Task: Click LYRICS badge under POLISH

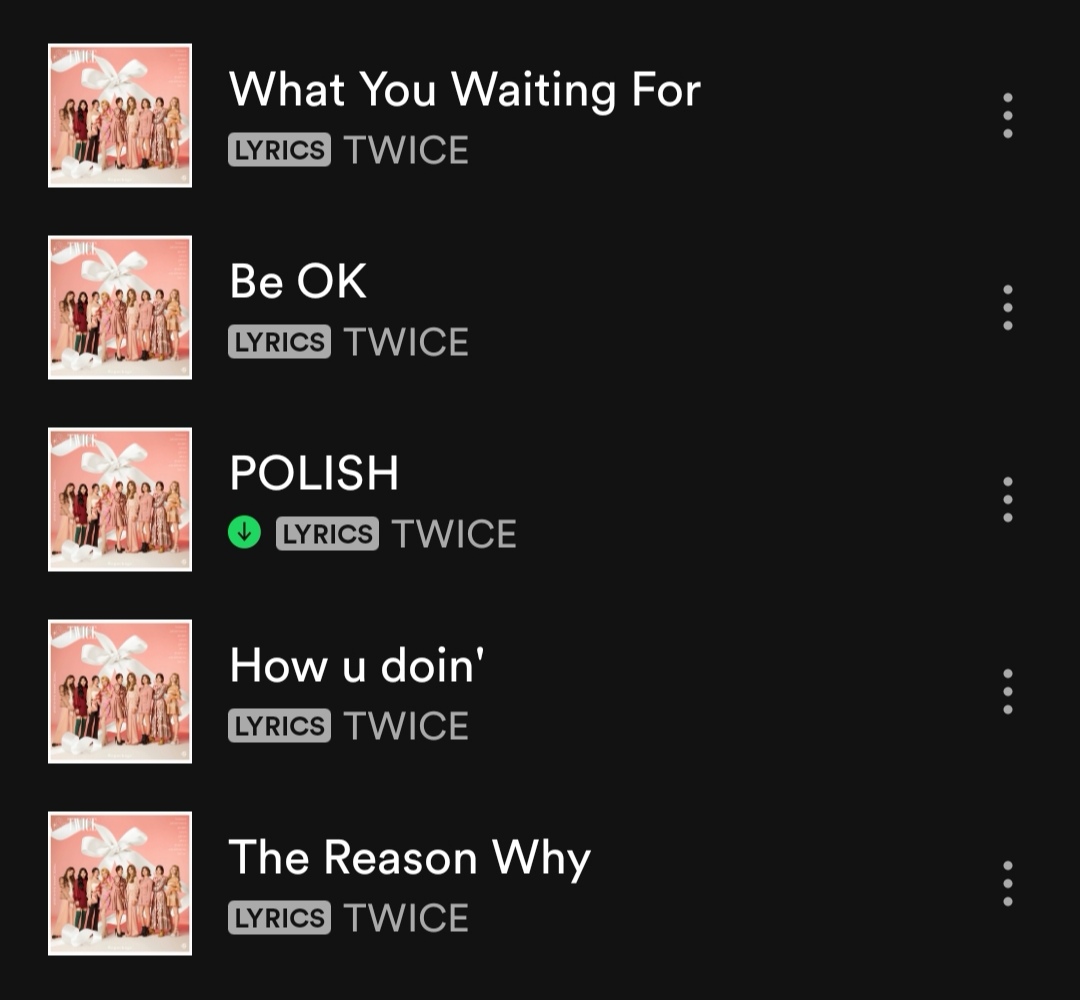Action: coord(327,534)
